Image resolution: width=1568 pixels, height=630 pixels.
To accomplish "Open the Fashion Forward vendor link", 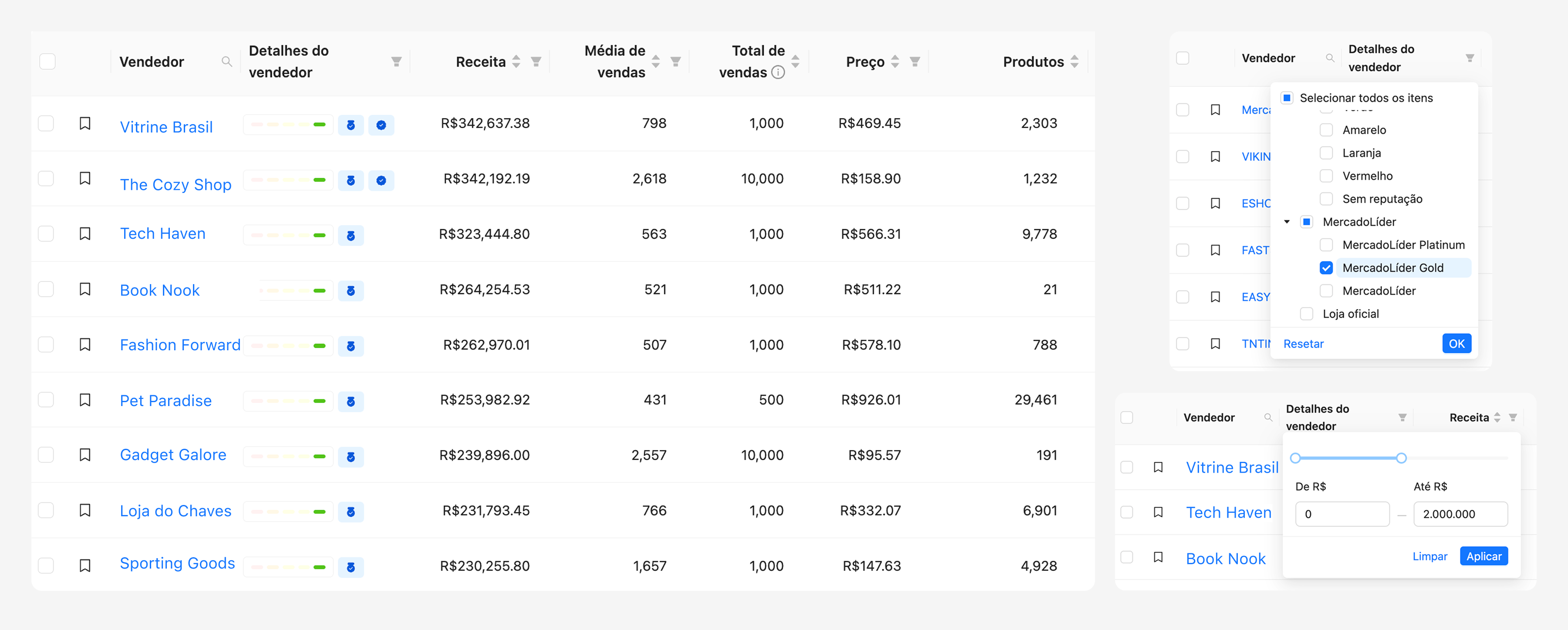I will click(180, 345).
